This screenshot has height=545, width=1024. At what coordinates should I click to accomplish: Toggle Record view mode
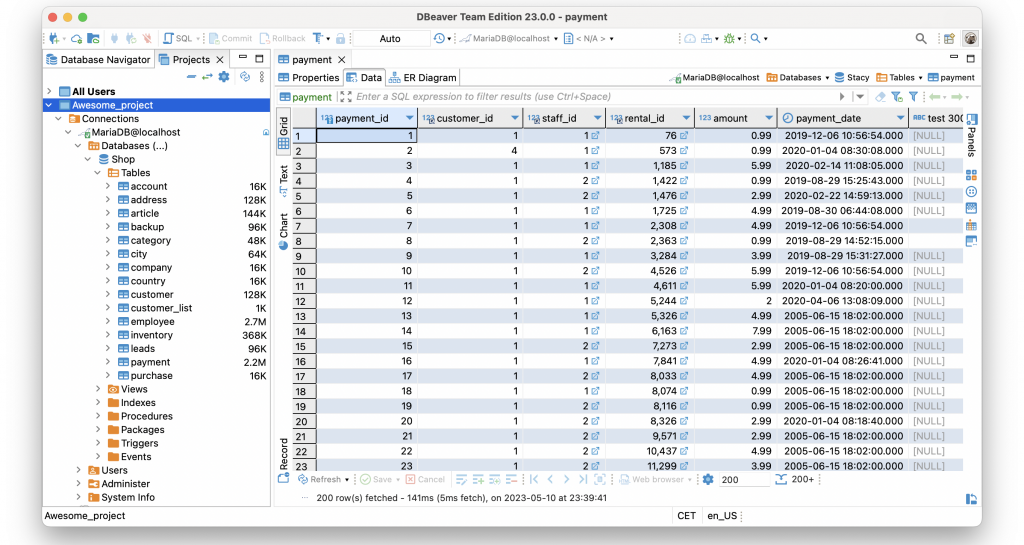tap(283, 460)
